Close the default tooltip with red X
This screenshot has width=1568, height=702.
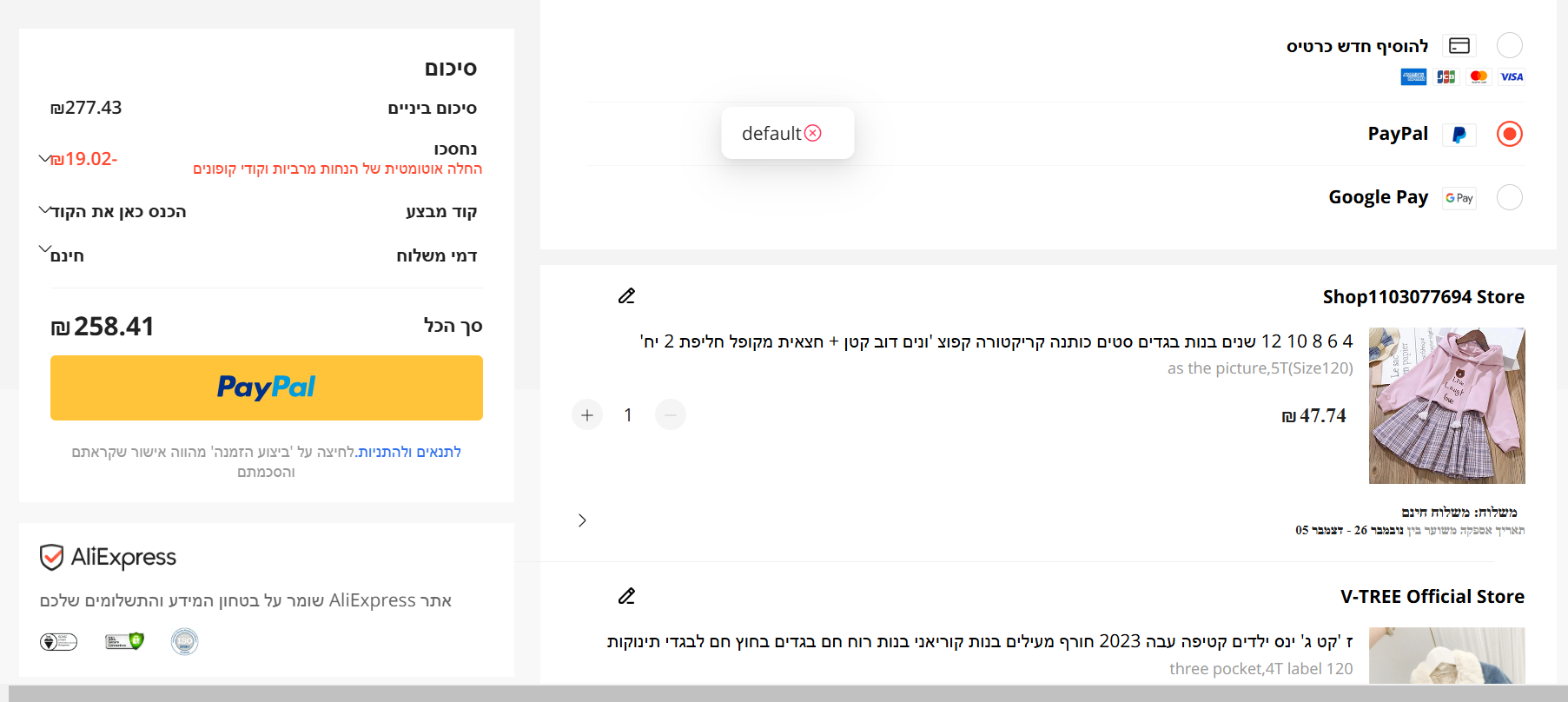pos(813,133)
